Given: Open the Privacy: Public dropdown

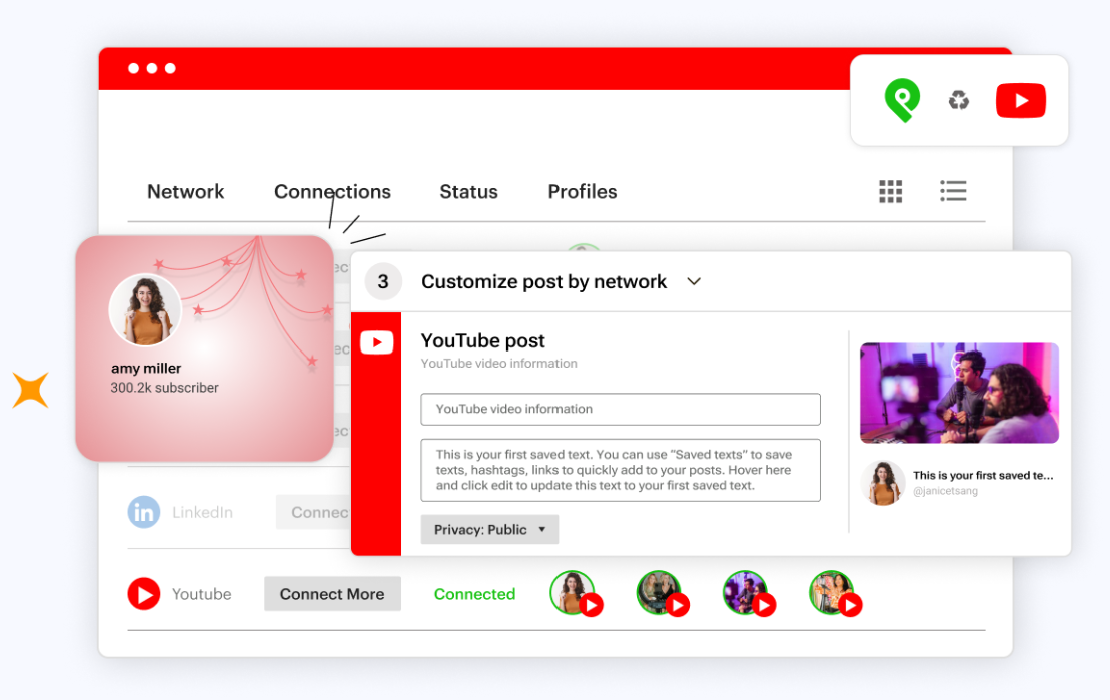Looking at the screenshot, I should coord(490,529).
